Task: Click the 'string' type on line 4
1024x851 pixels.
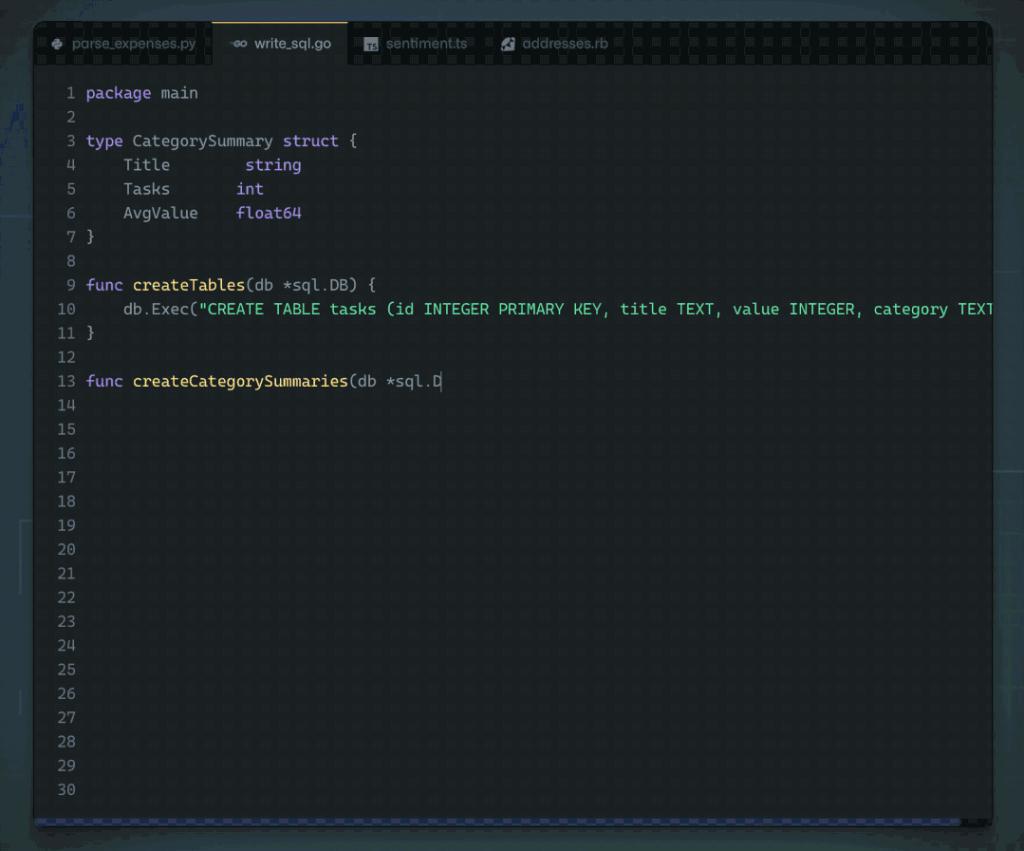Action: point(273,165)
